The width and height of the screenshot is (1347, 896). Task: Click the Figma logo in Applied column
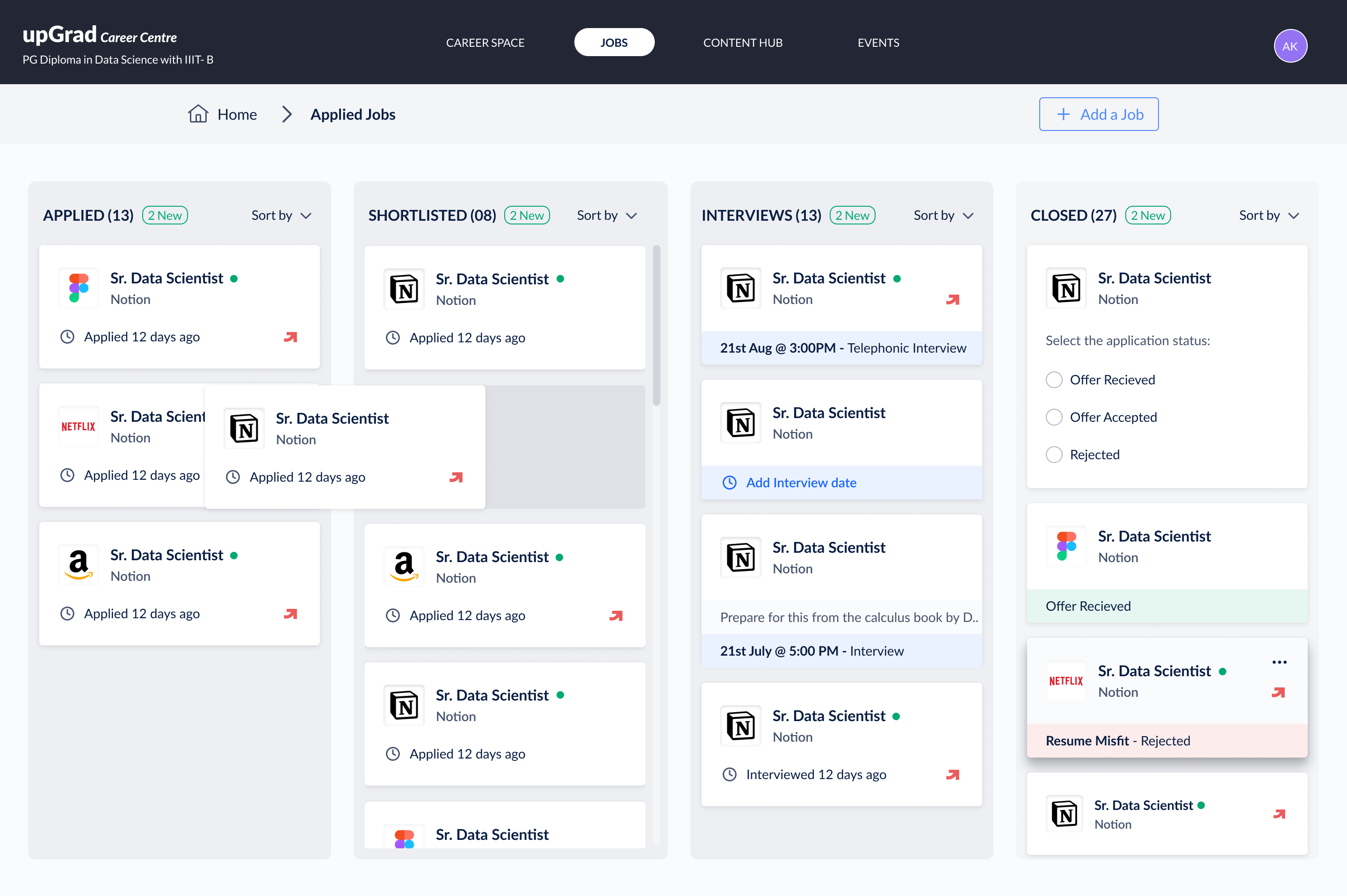[x=79, y=288]
